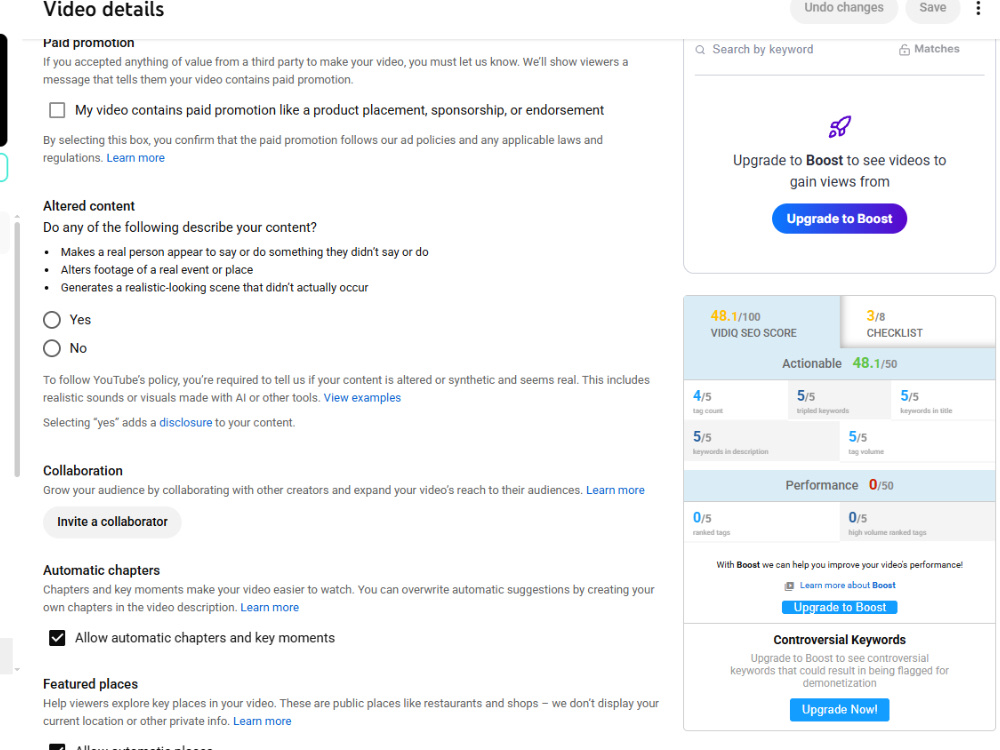Image resolution: width=1000 pixels, height=750 pixels.
Task: Click the 0/5 high volume ranked tags score
Action: pos(917,522)
